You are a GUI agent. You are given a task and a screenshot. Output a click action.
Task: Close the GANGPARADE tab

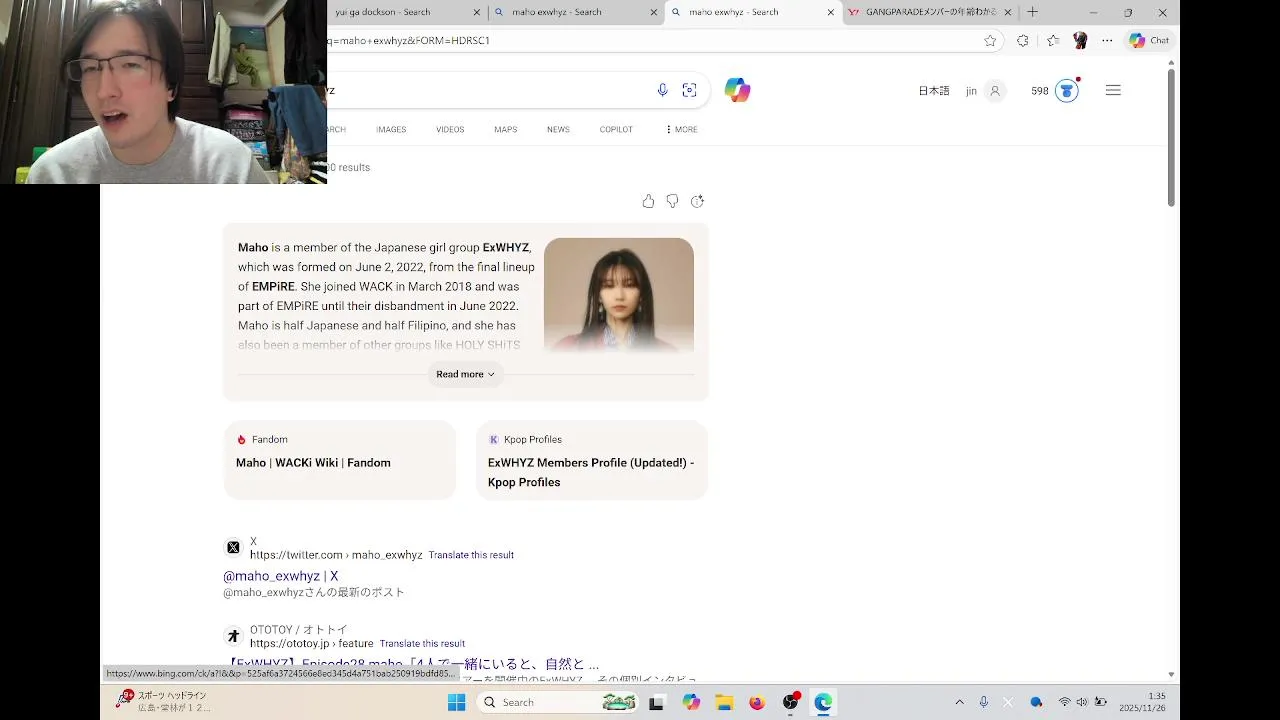[1008, 12]
